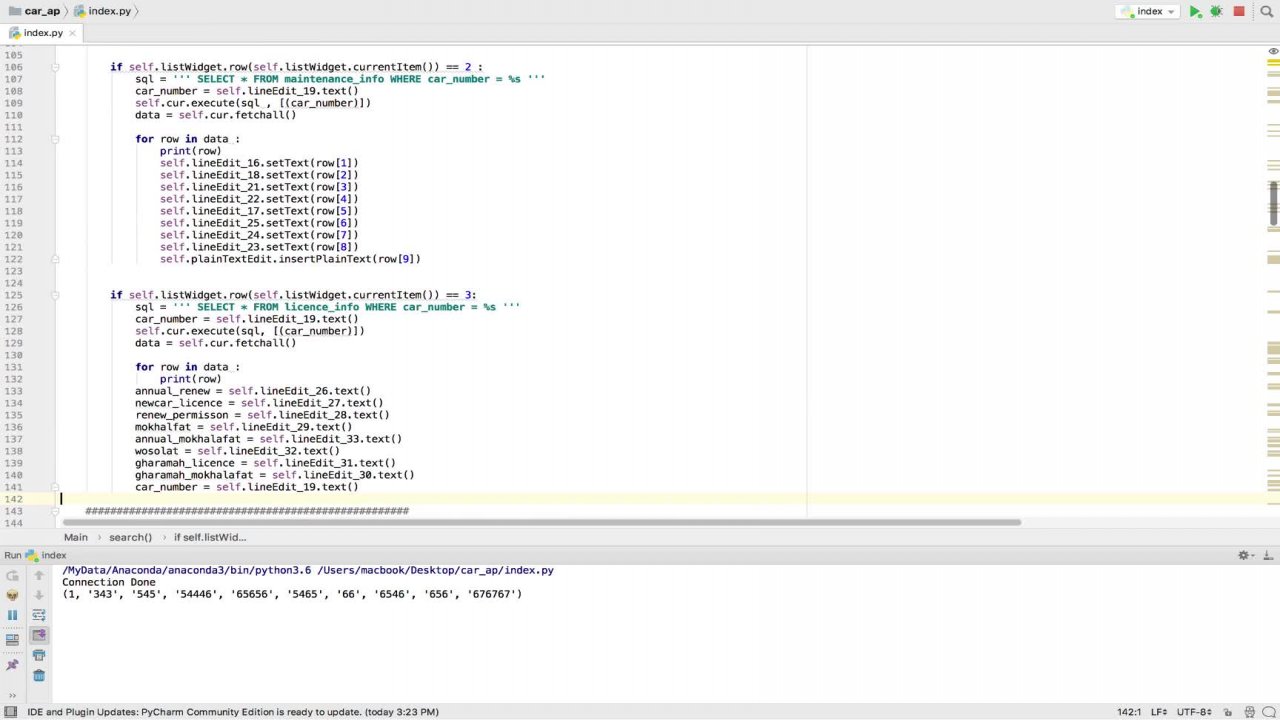Collapse the code block at line 106

click(55, 67)
